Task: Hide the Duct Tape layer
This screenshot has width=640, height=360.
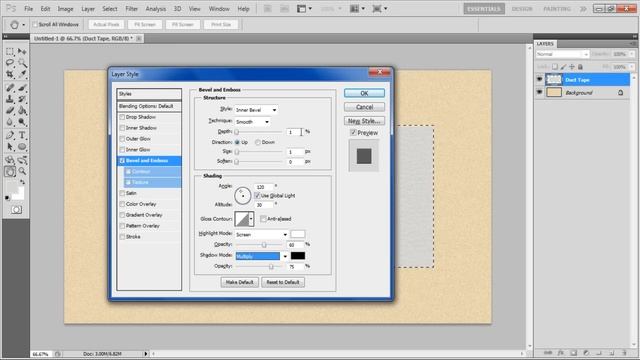Action: tap(540, 80)
